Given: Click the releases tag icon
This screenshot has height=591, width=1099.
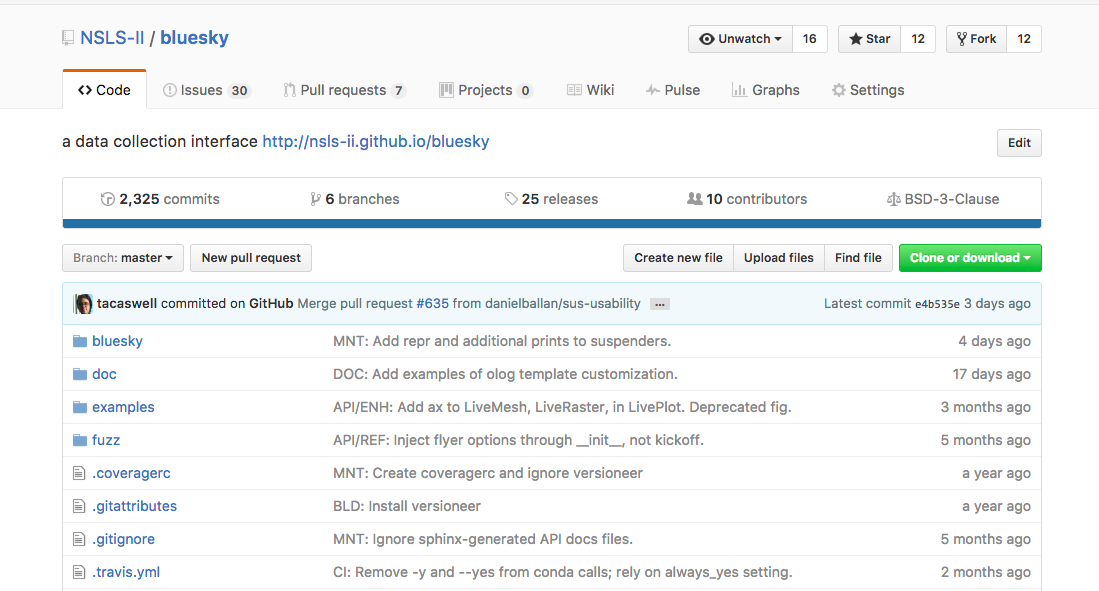Looking at the screenshot, I should tap(511, 199).
